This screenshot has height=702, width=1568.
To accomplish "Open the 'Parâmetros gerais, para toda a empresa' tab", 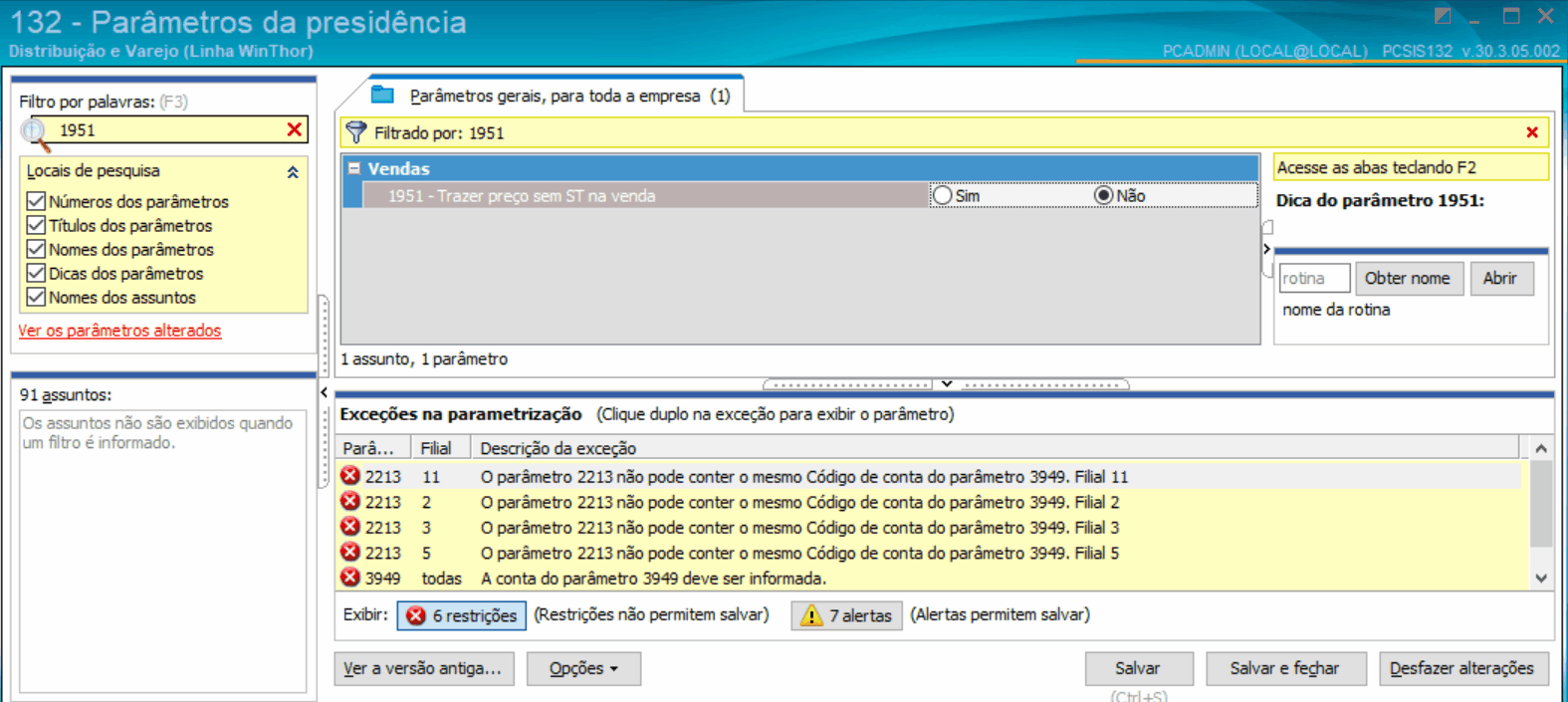I will [x=569, y=96].
